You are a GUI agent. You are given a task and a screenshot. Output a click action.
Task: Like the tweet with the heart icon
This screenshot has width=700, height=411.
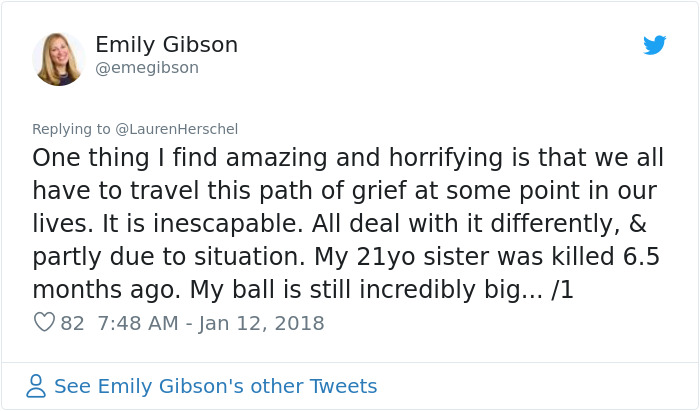44,323
